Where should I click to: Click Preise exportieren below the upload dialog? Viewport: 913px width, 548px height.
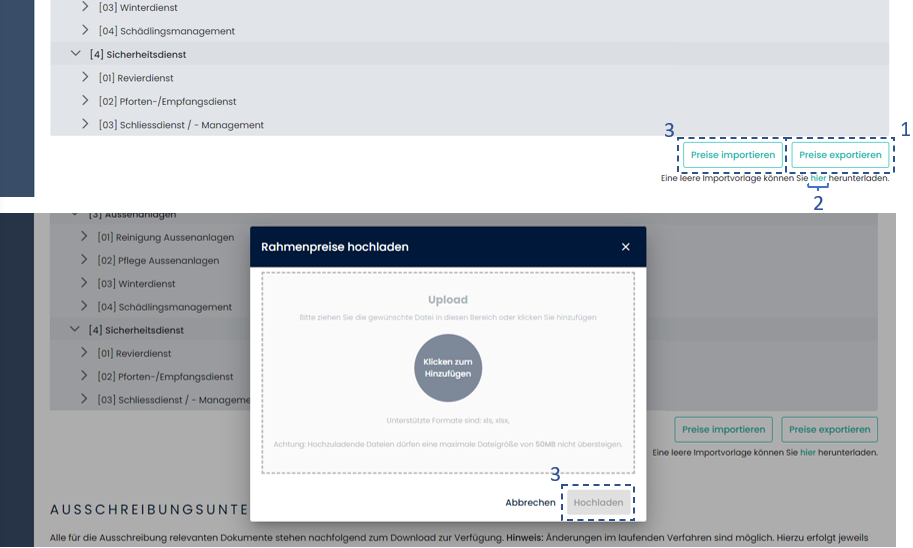click(829, 430)
